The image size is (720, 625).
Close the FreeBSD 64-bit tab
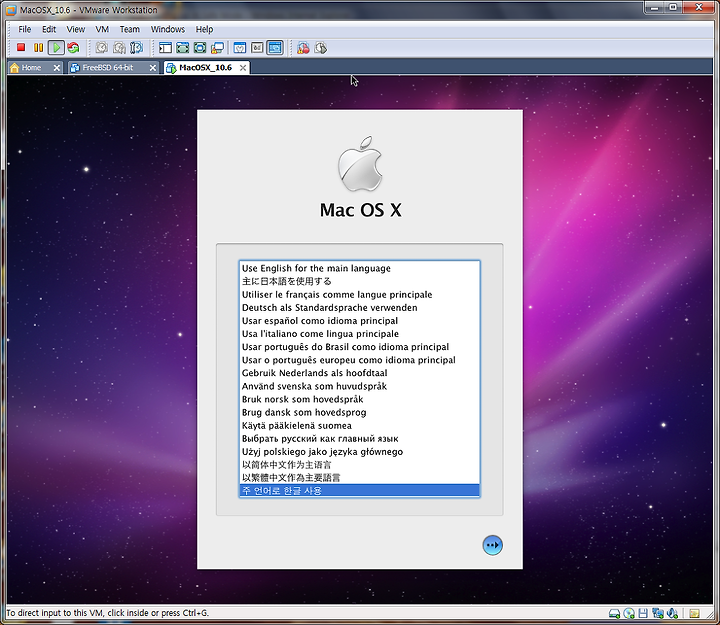click(153, 68)
